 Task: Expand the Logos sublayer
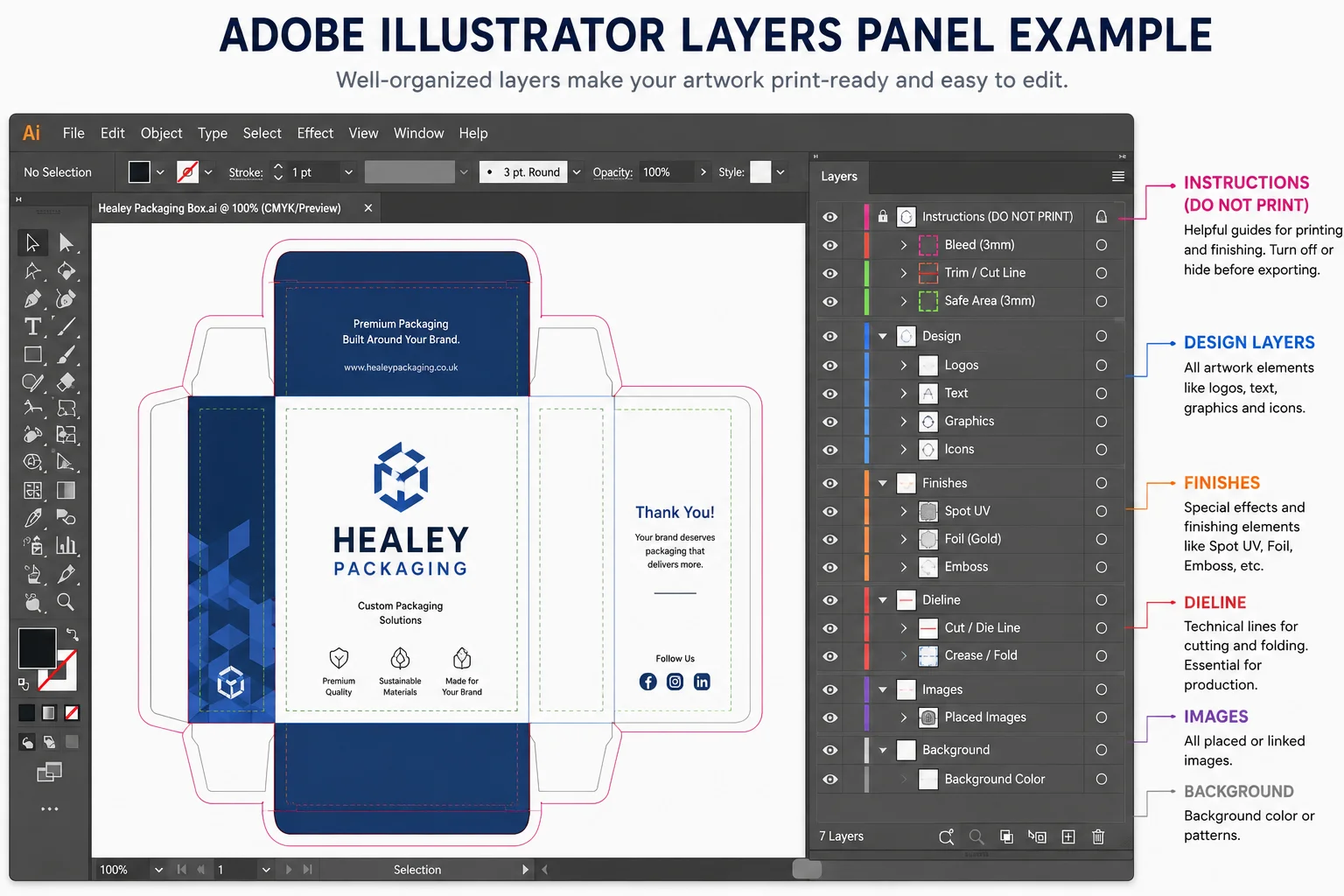click(904, 365)
